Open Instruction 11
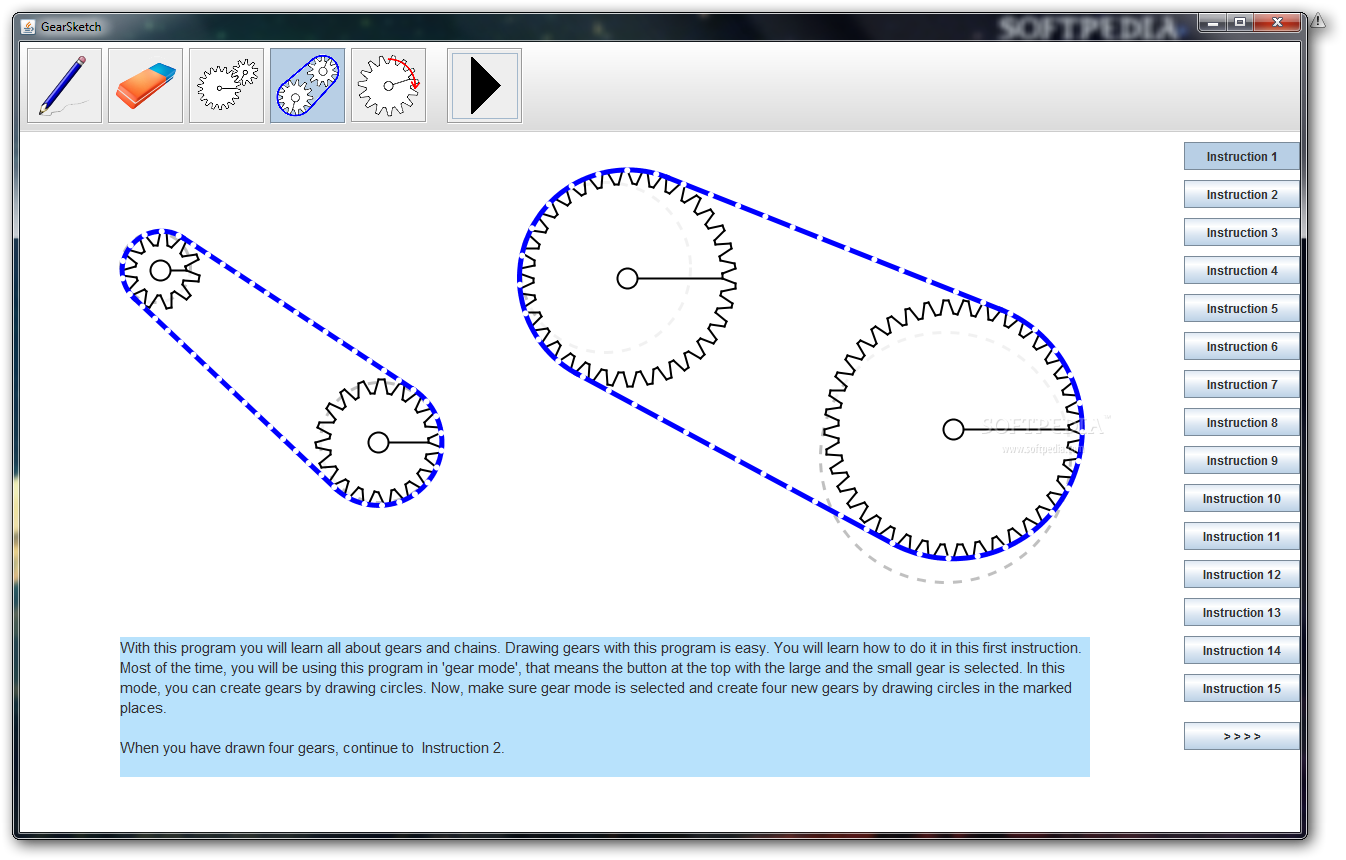Viewport: 1346px width, 860px height. [1241, 537]
